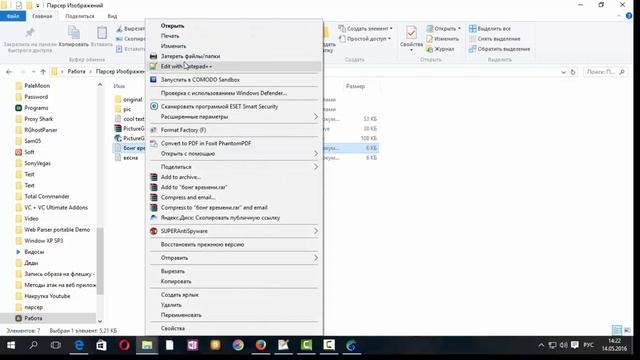Click the Размер column header
Viewport: 640px width, 360px height.
pyautogui.click(x=355, y=86)
